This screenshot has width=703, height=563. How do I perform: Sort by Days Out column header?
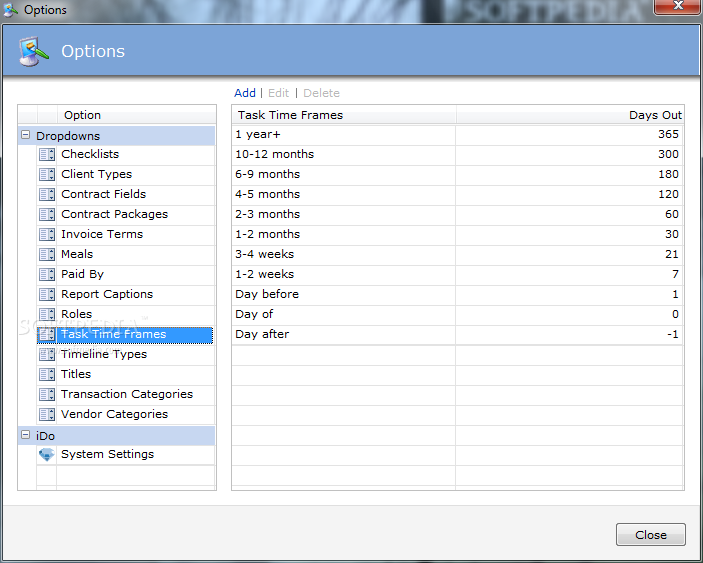(570, 115)
